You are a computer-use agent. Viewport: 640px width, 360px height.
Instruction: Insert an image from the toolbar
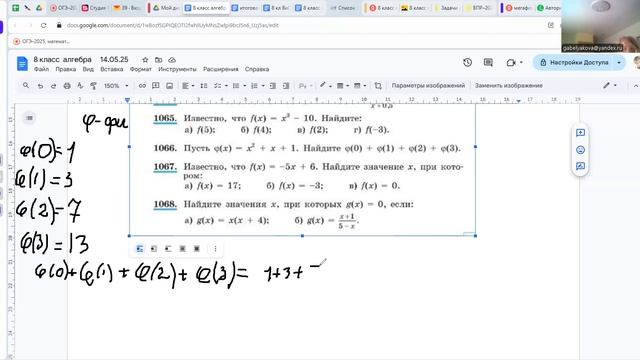point(169,86)
